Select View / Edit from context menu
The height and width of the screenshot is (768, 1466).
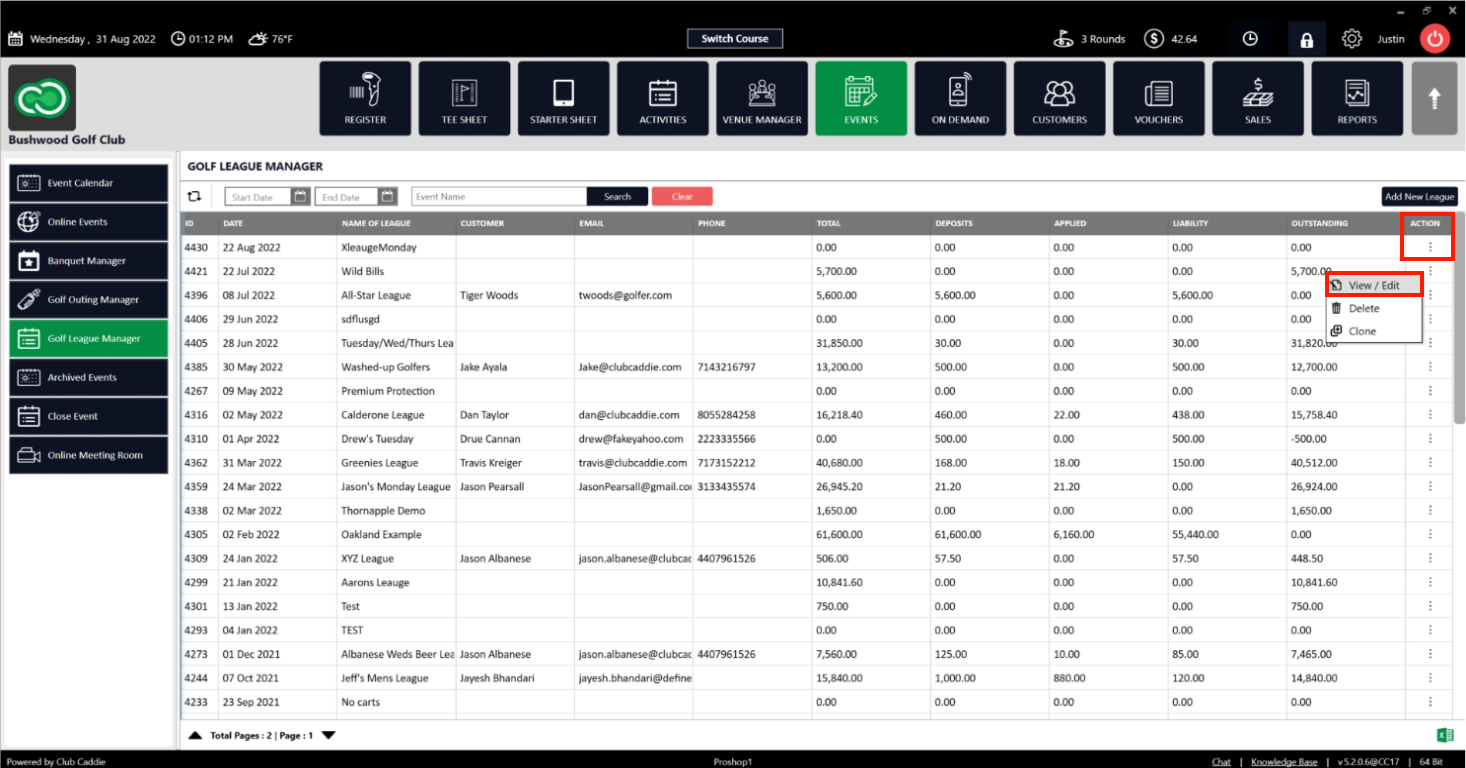click(x=1375, y=285)
